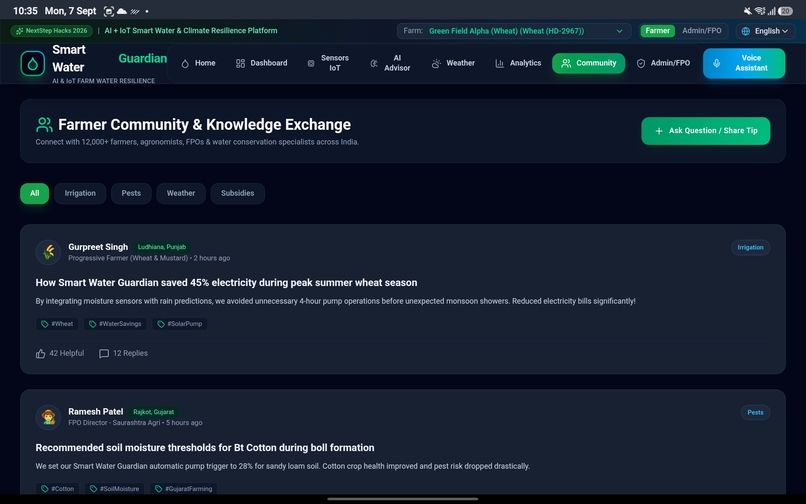
Task: Click the Rajkot, Gujarat location tag
Action: pyautogui.click(x=153, y=412)
